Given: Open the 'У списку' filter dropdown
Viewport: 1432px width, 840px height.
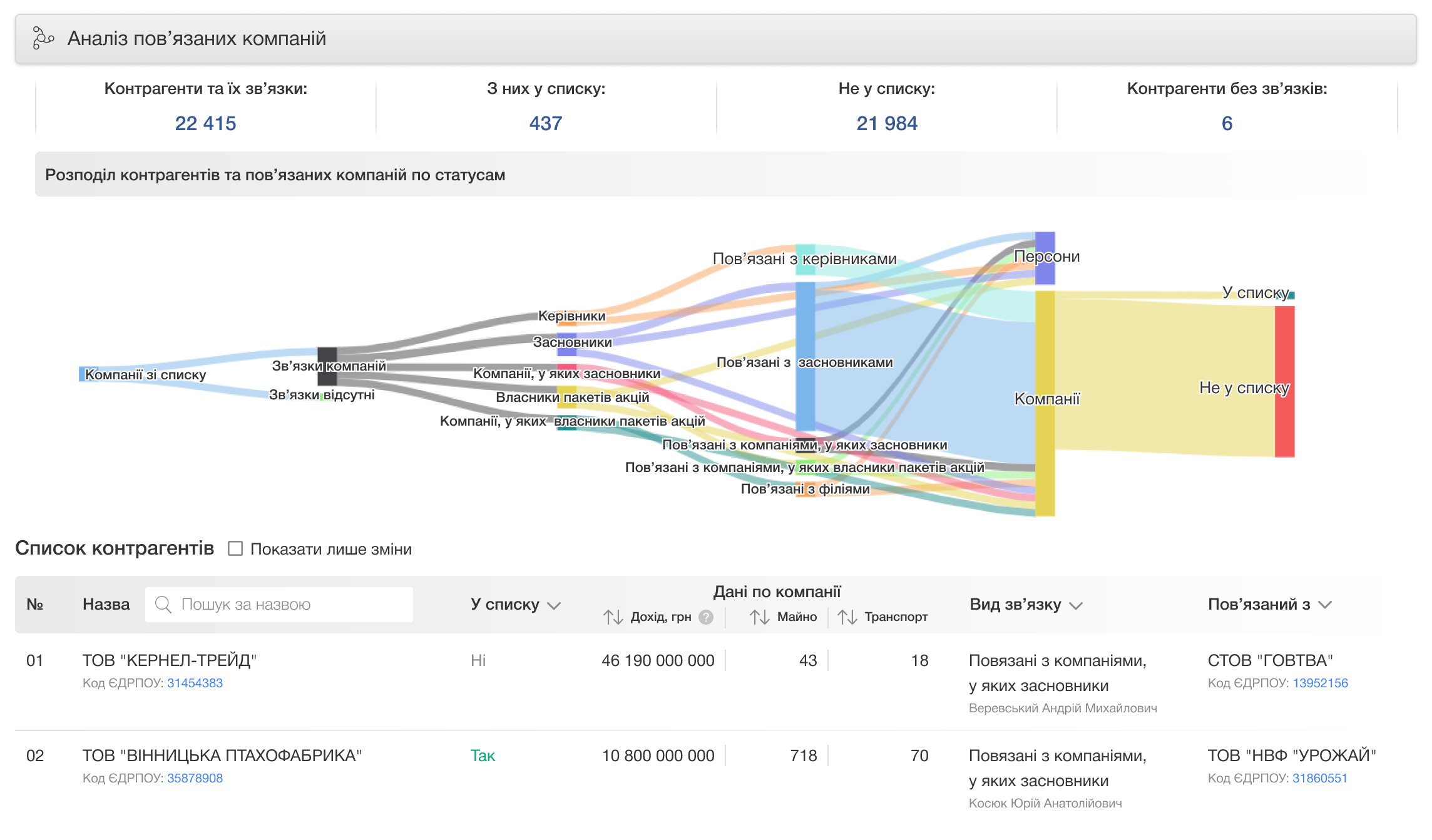Looking at the screenshot, I should pos(553,605).
